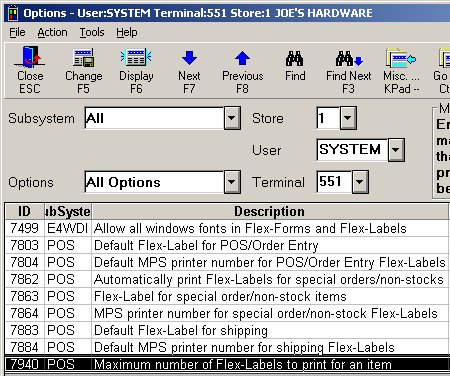
Task: Click the application icon in title bar
Action: [x=13, y=13]
